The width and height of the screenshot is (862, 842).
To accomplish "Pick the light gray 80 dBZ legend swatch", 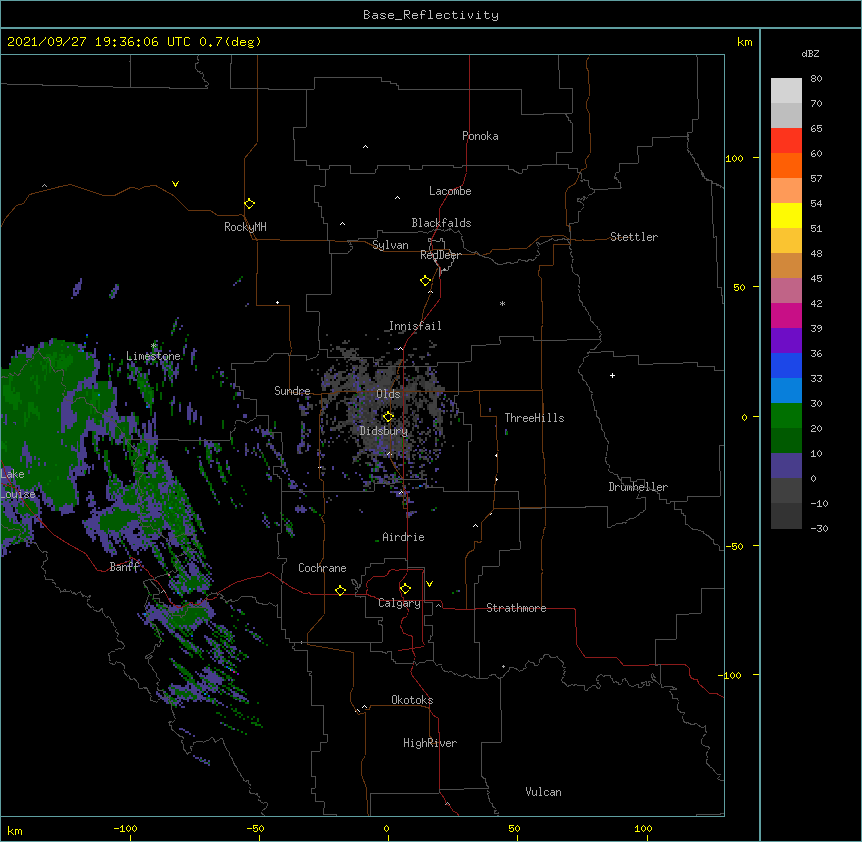I will pyautogui.click(x=786, y=91).
